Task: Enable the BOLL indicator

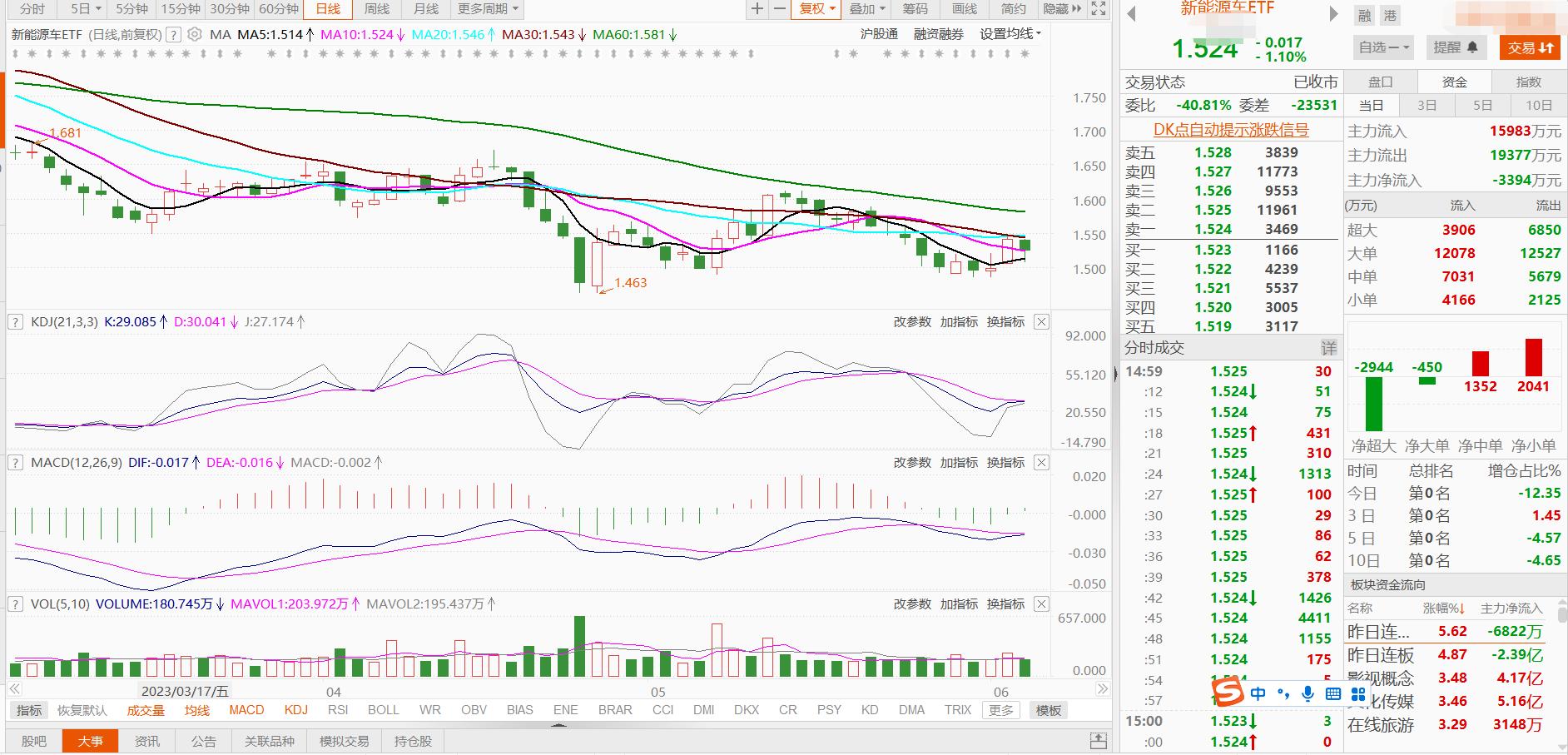Action: [383, 710]
